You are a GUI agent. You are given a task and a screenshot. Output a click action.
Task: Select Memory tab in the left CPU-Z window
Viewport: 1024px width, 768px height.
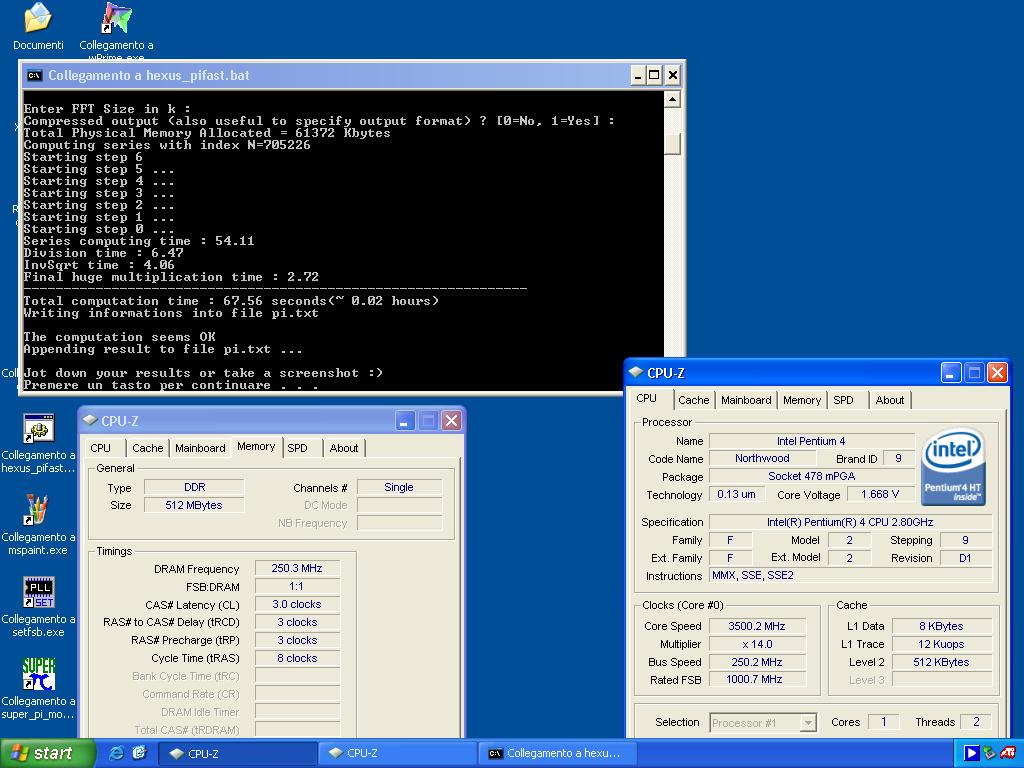(x=256, y=447)
